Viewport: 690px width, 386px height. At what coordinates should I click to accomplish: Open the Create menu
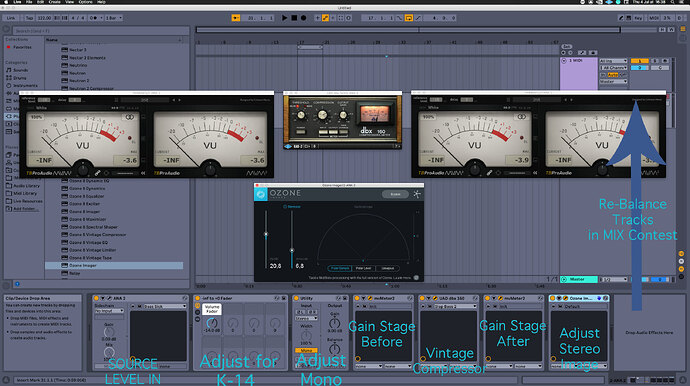[x=55, y=2]
